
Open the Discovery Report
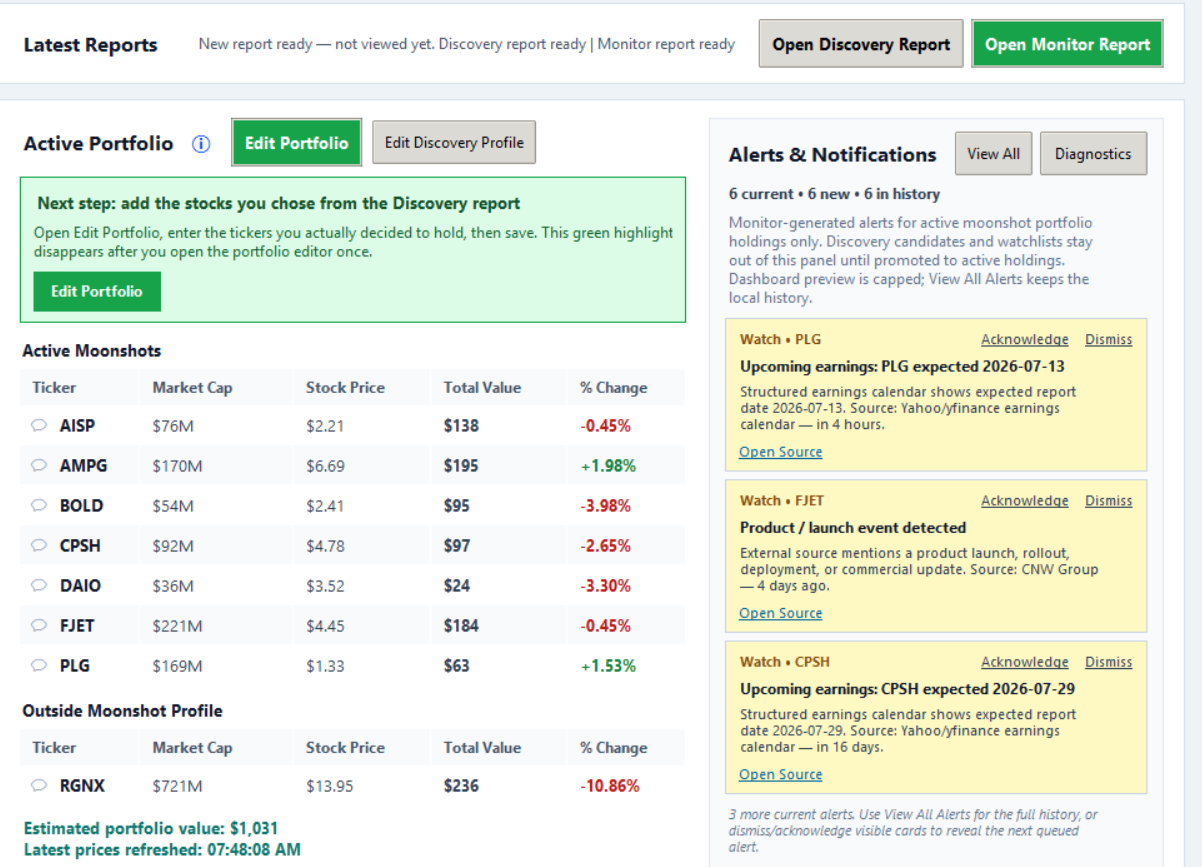tap(861, 44)
